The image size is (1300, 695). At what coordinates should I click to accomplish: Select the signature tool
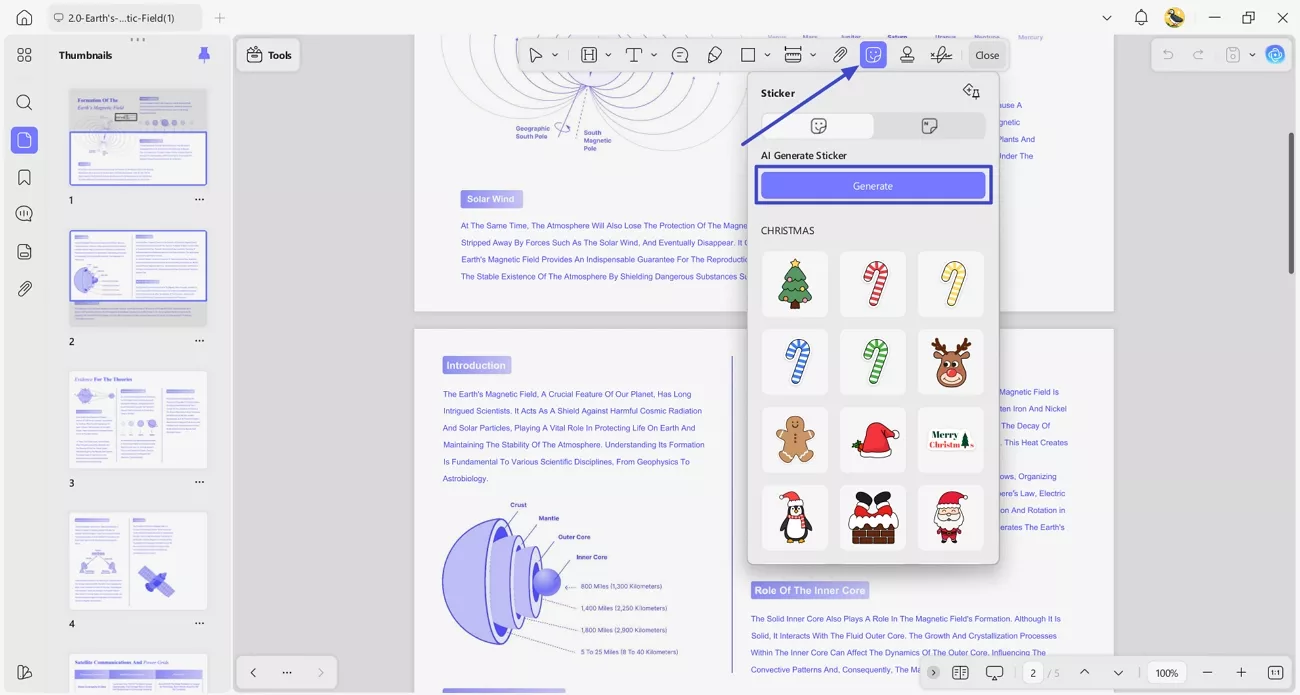[x=941, y=55]
